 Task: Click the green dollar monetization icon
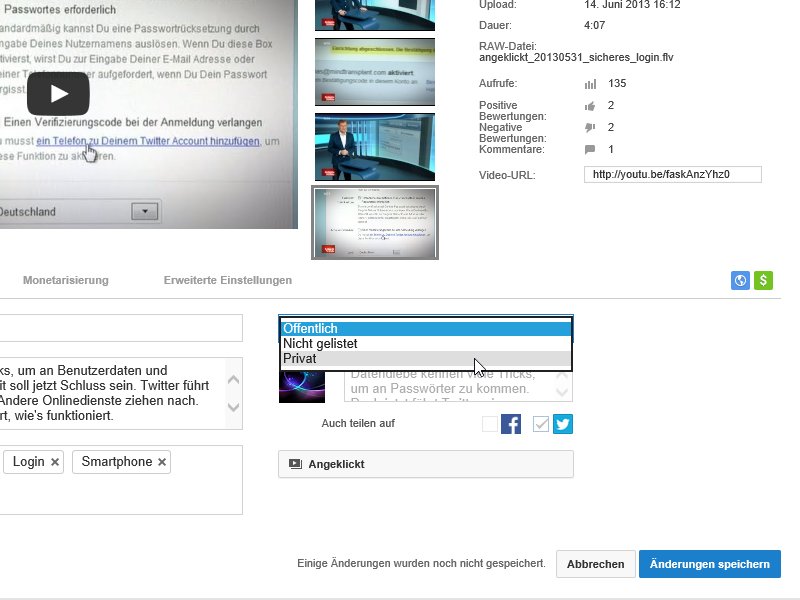[x=763, y=280]
